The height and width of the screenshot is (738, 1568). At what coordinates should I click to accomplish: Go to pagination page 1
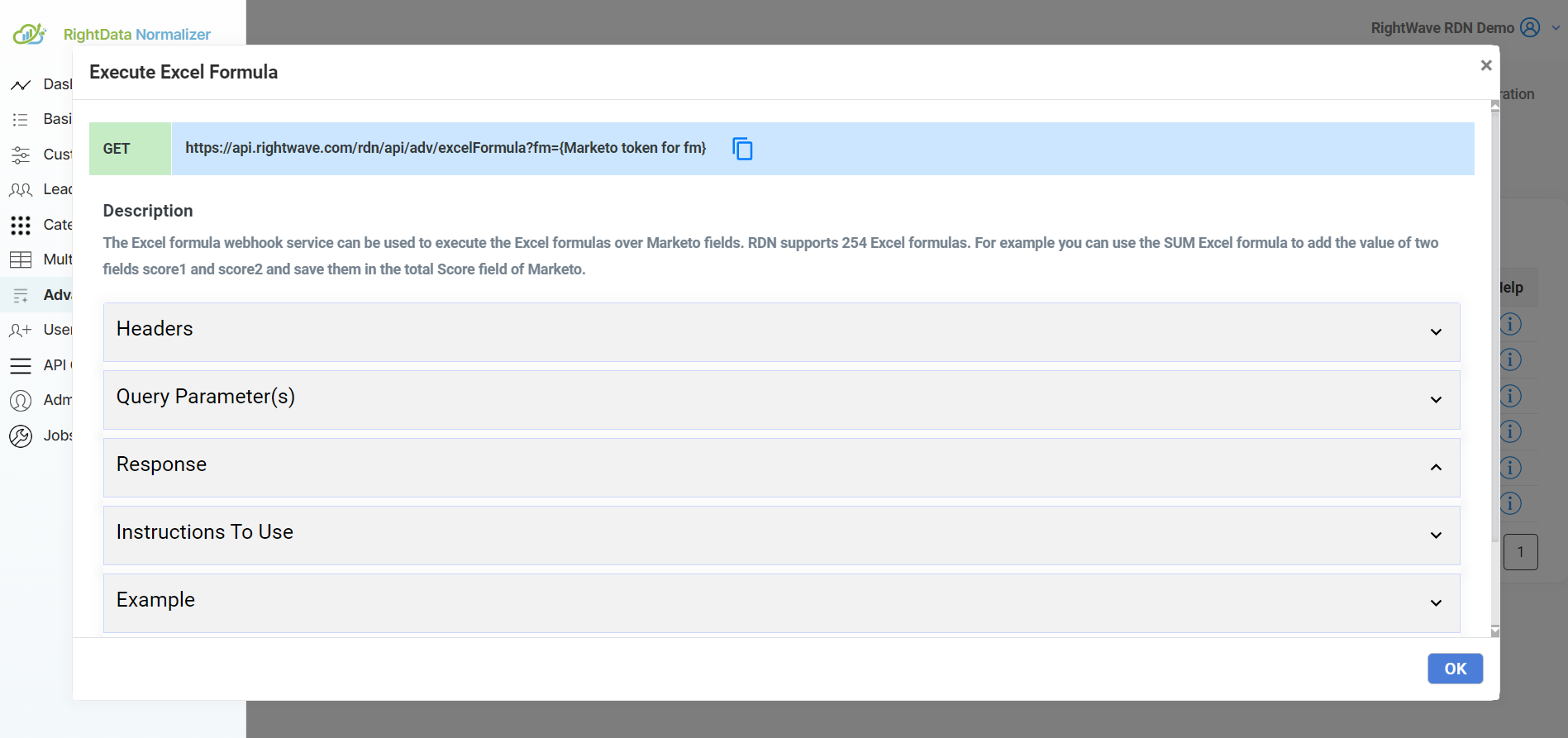pos(1520,552)
